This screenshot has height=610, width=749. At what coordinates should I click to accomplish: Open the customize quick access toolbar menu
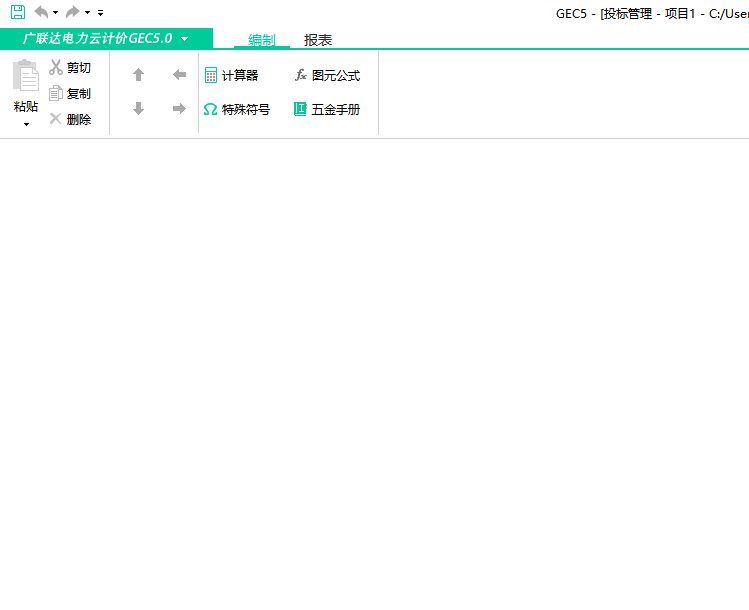pos(100,13)
